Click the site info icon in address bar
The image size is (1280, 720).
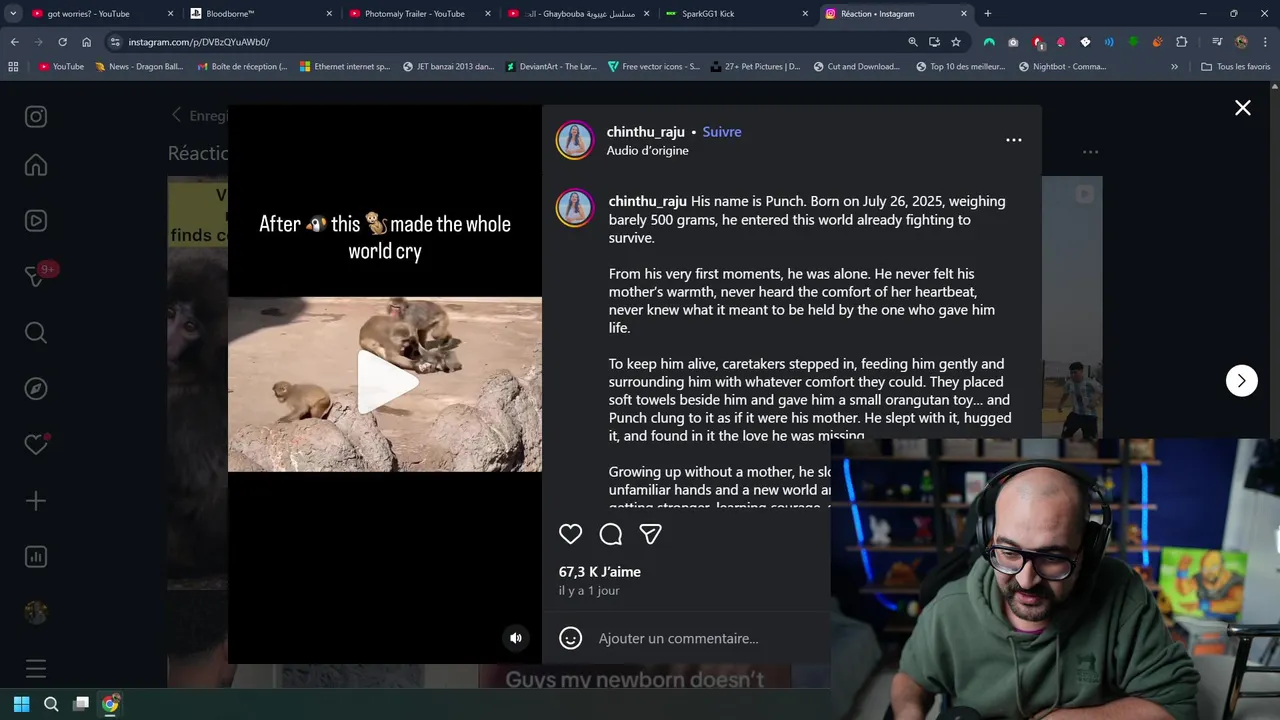(x=115, y=42)
